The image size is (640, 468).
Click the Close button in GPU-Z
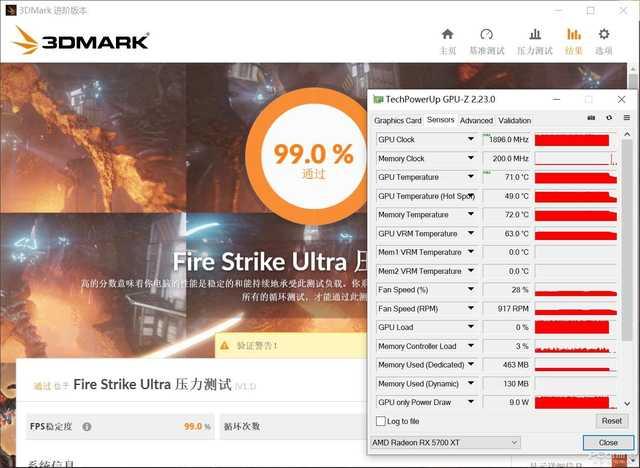tap(608, 443)
